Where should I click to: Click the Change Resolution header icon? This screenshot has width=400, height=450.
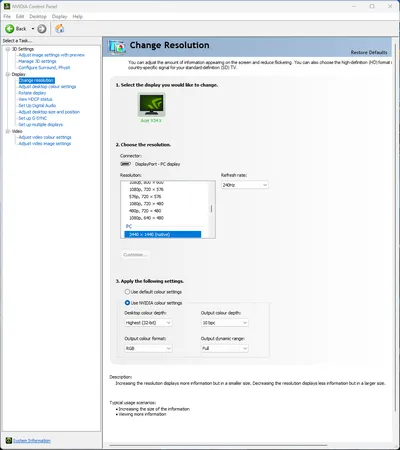pyautogui.click(x=117, y=47)
